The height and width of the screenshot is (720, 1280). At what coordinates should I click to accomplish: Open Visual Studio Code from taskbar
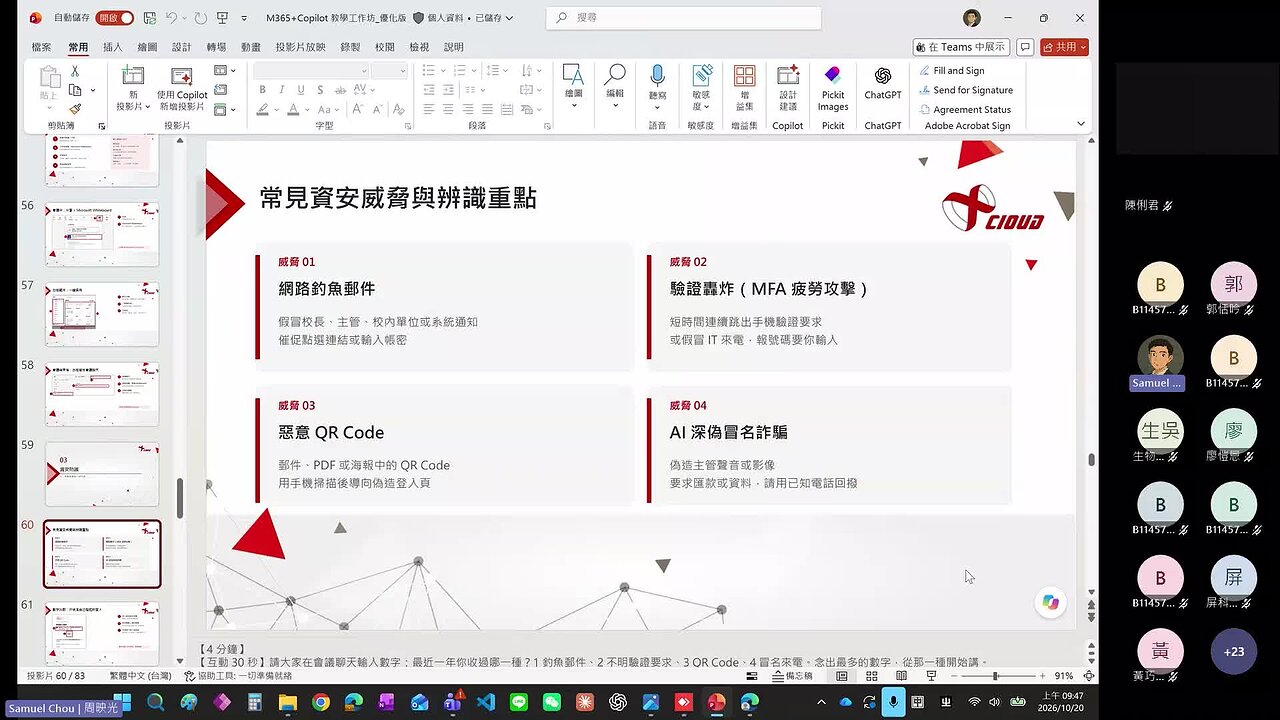pyautogui.click(x=486, y=702)
